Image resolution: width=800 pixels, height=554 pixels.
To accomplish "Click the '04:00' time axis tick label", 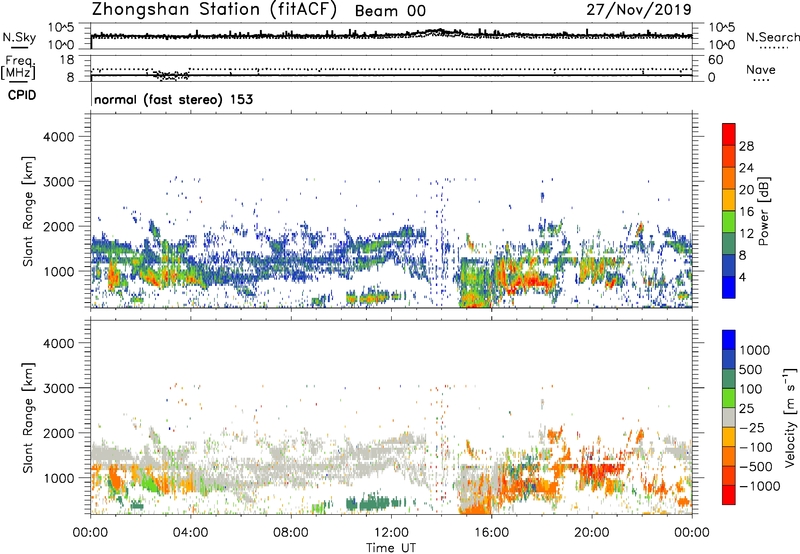I will click(x=190, y=533).
